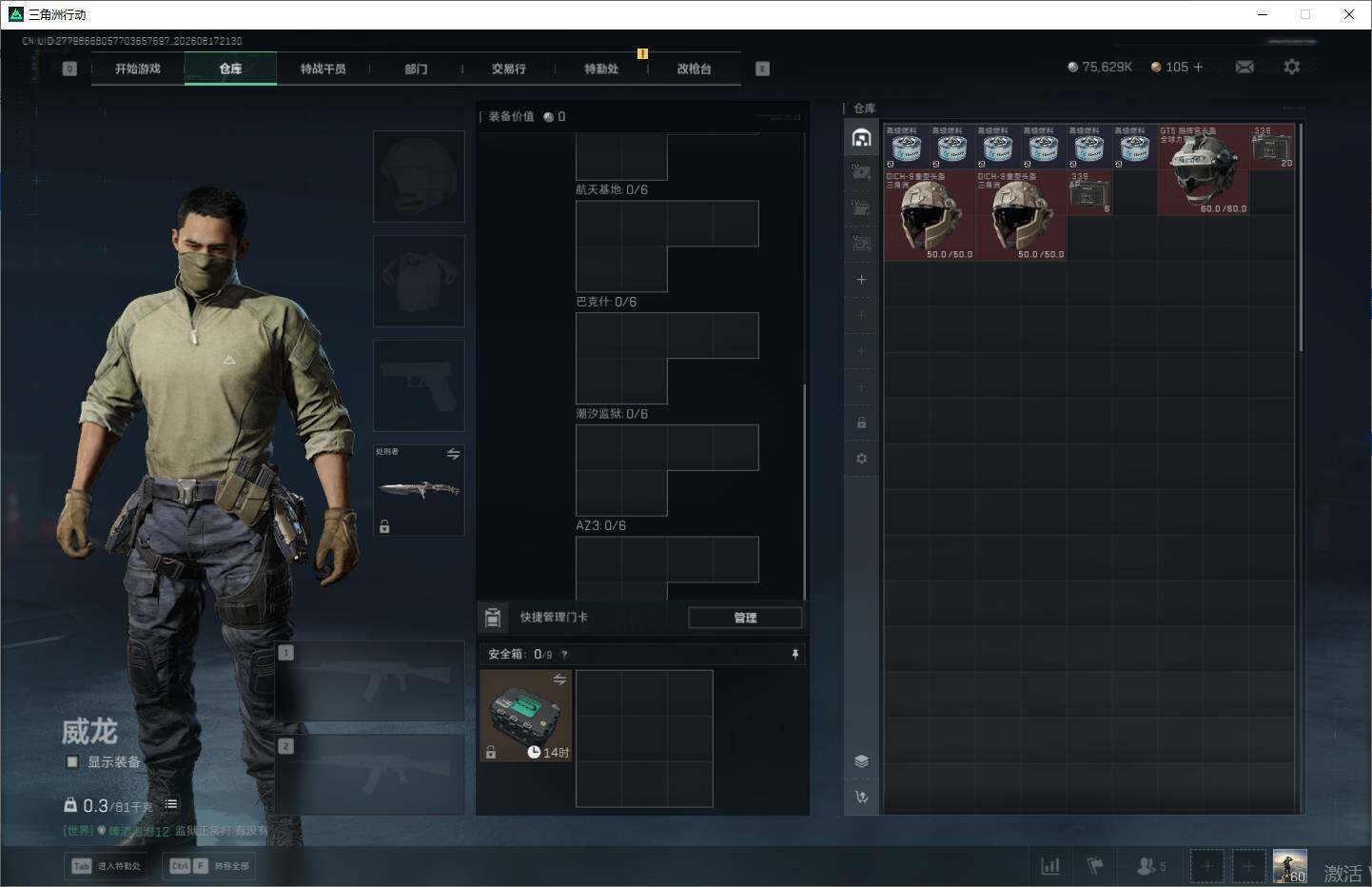
Task: Click the 仓库 warehouse panel header
Action: coord(865,108)
